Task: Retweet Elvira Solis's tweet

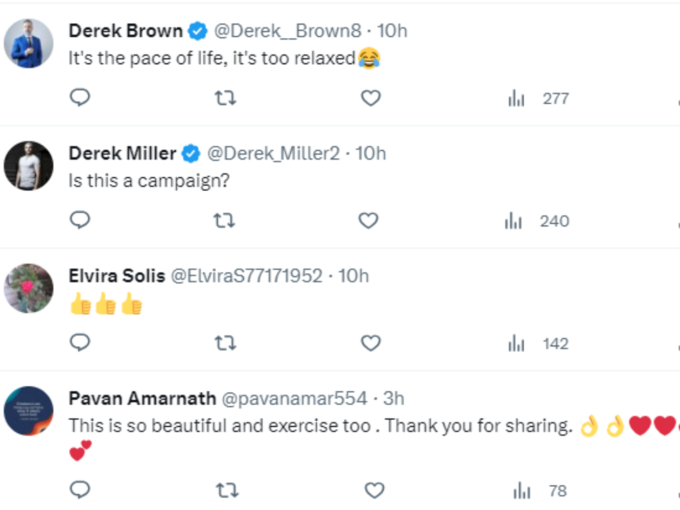Action: [x=226, y=343]
